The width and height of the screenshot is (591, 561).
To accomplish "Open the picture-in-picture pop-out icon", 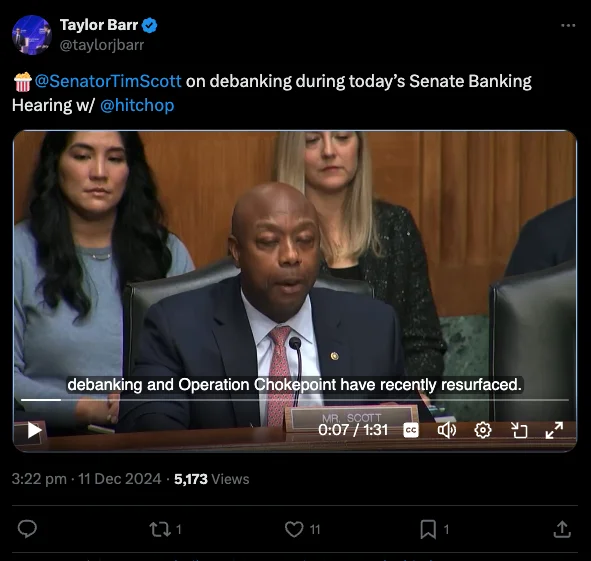I will (519, 430).
